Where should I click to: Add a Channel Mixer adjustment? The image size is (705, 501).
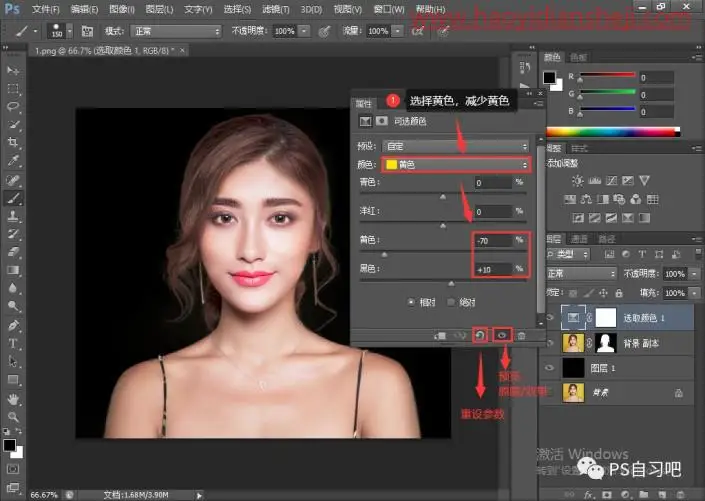click(636, 199)
